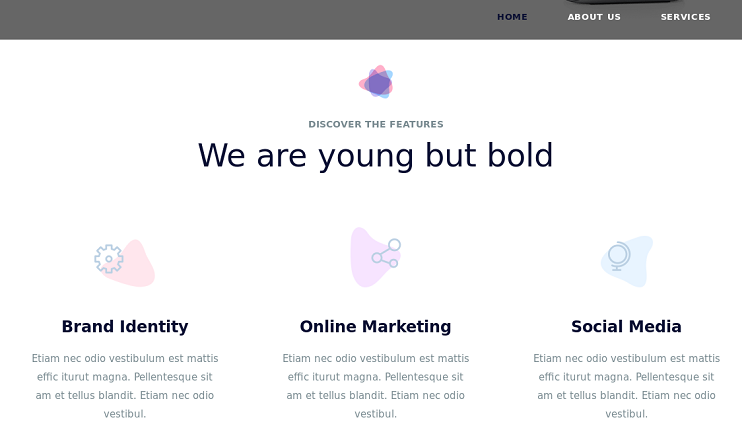Click the share icon above Online Marketing
742x434 pixels.
[386, 253]
